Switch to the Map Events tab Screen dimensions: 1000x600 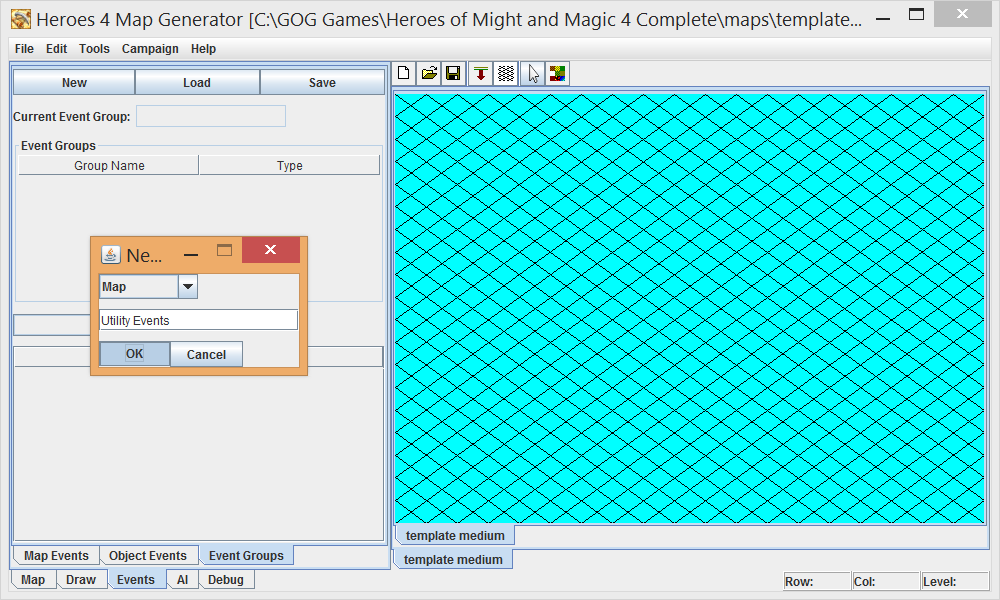click(56, 555)
